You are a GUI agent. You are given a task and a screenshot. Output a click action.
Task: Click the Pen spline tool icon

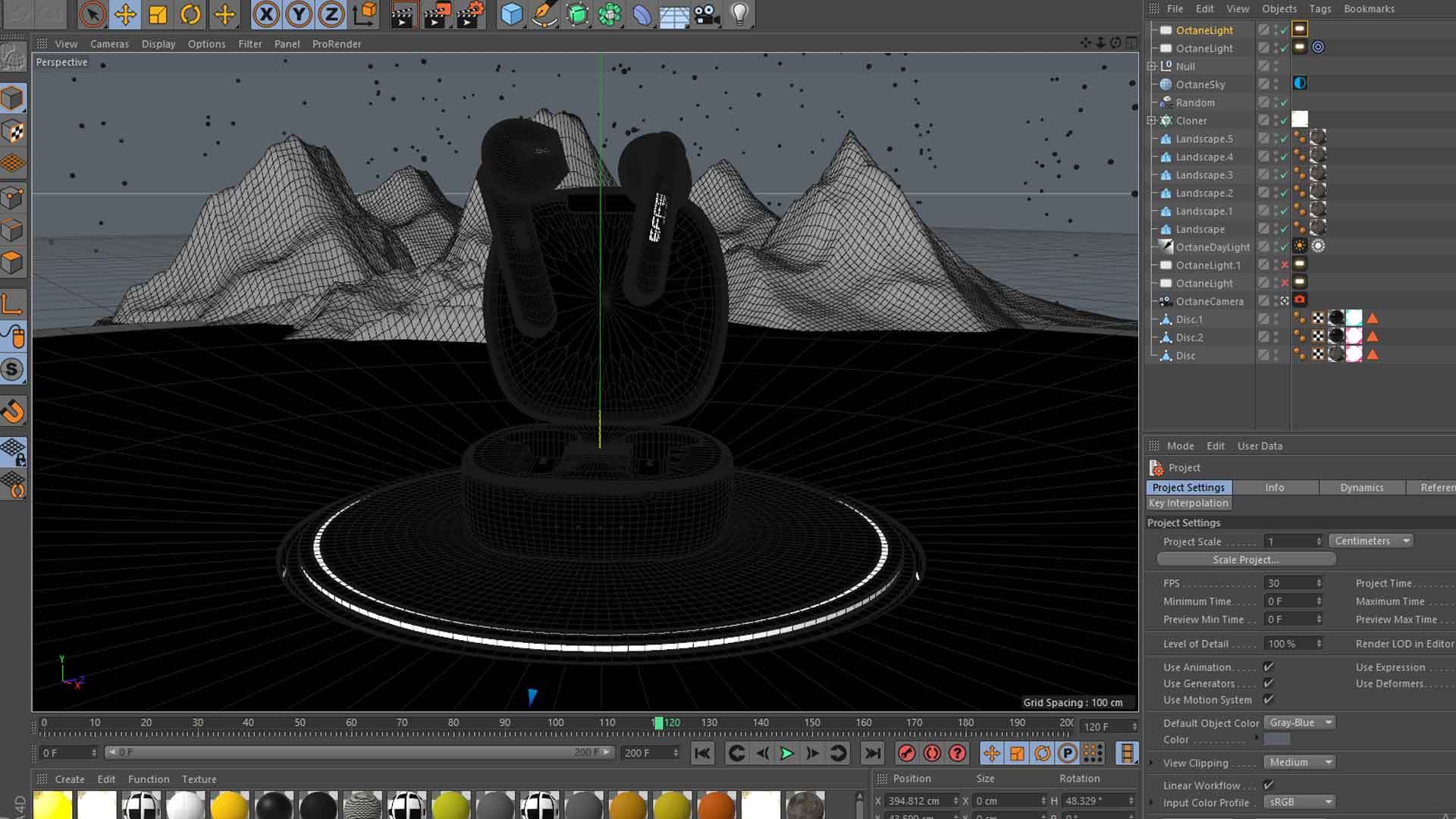(x=545, y=14)
